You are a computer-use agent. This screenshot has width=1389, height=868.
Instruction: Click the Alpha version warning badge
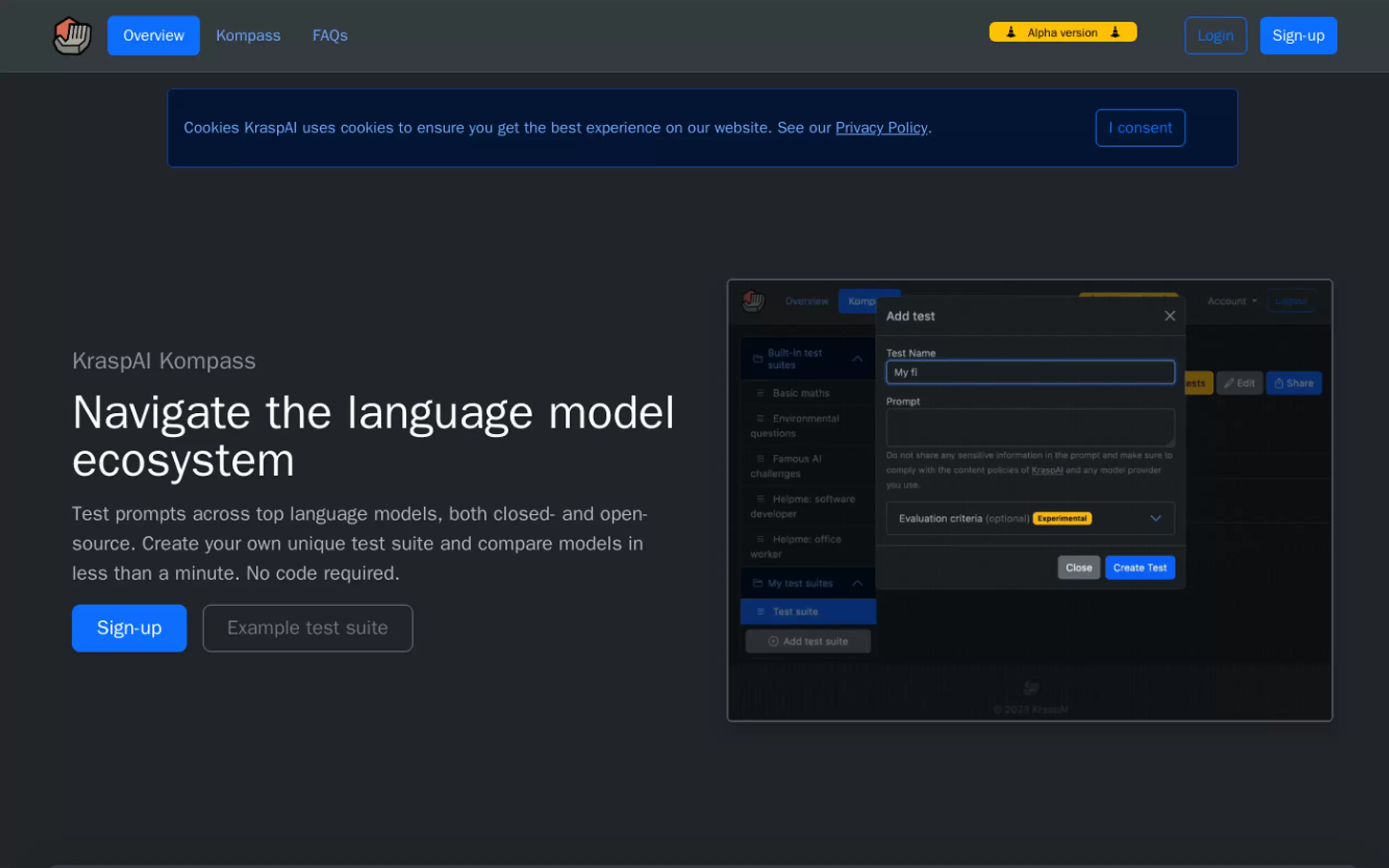tap(1063, 32)
